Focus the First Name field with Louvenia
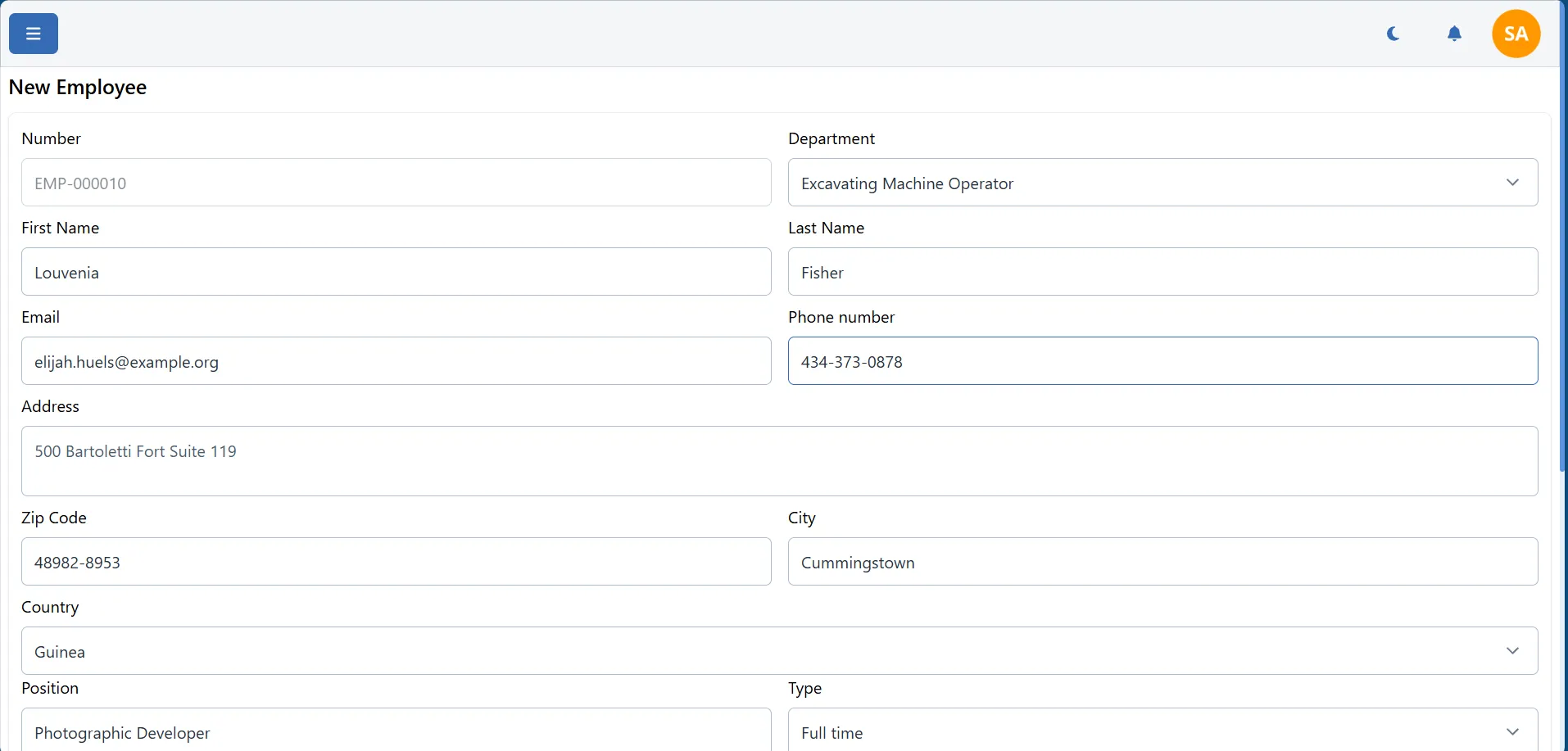The height and width of the screenshot is (751, 1568). point(396,272)
